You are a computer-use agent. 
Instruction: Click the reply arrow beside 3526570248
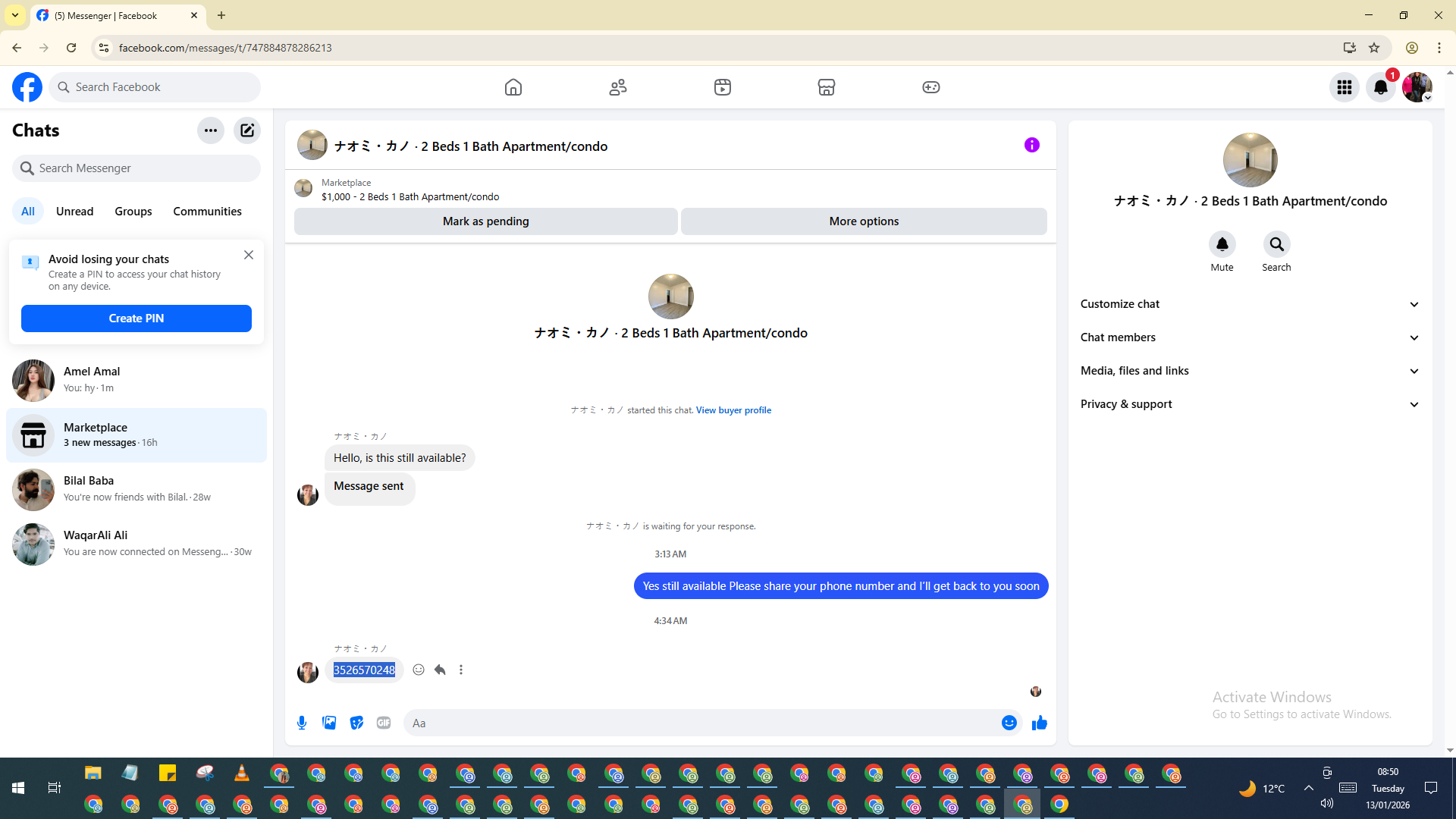pyautogui.click(x=440, y=670)
